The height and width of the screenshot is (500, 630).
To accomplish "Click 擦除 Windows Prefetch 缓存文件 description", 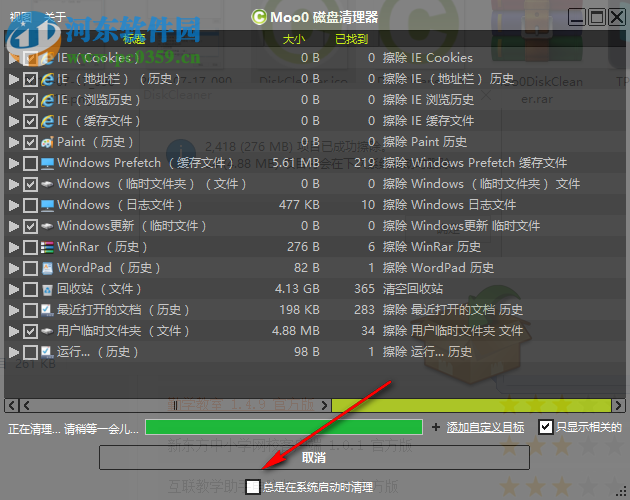I will pyautogui.click(x=475, y=163).
